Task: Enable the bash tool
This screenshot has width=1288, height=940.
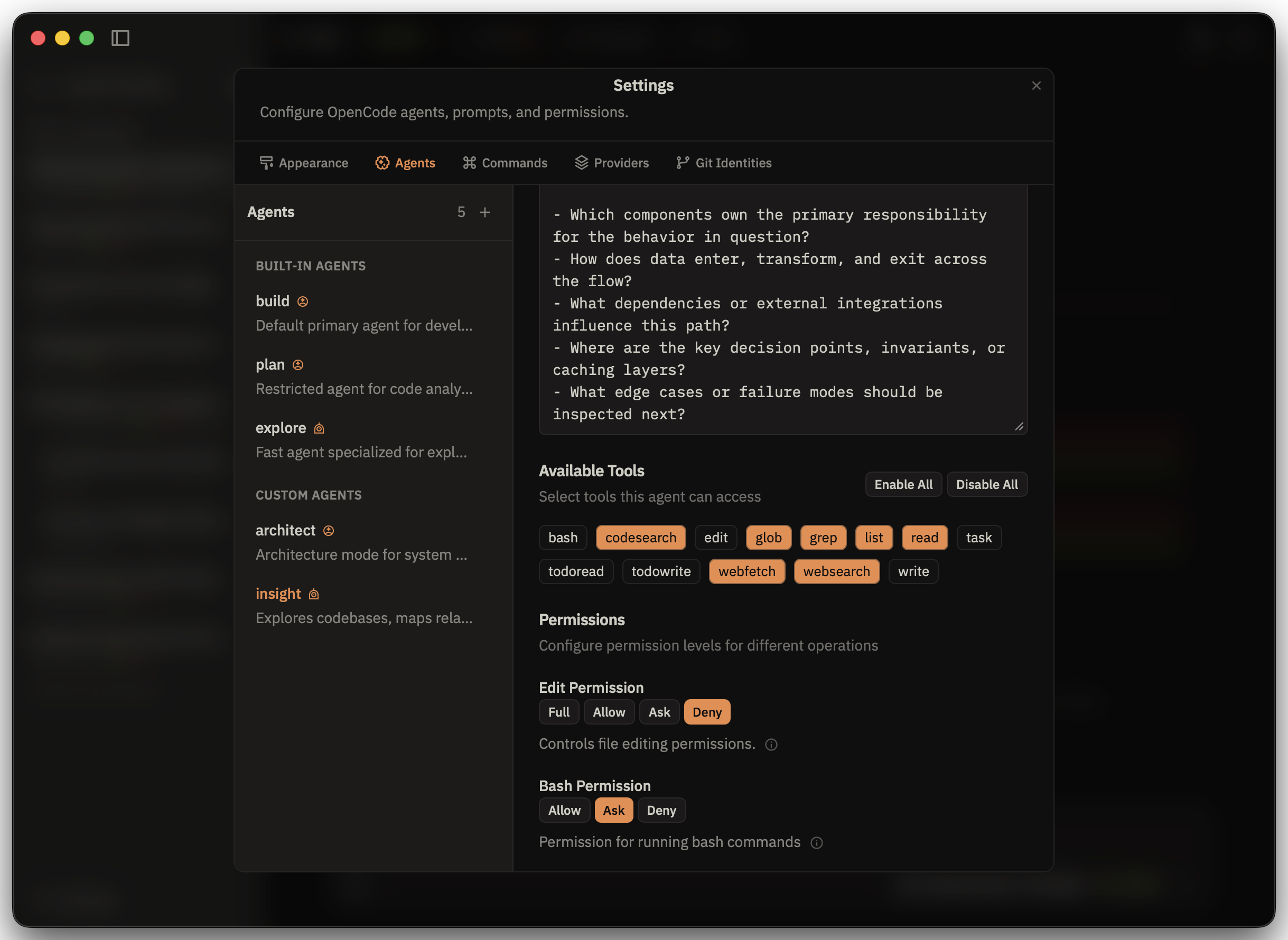Action: (563, 538)
